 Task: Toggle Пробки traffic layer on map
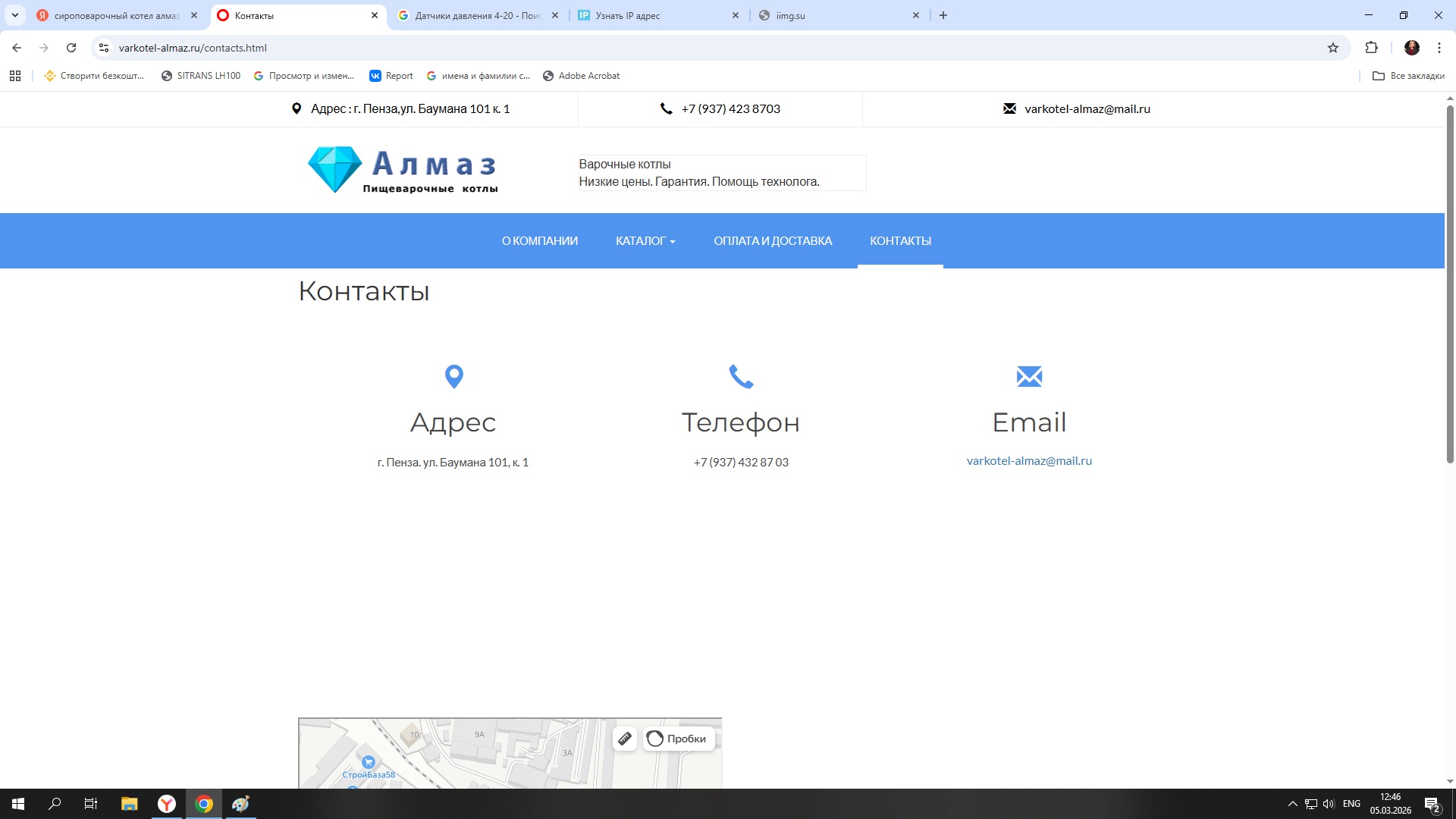(679, 739)
